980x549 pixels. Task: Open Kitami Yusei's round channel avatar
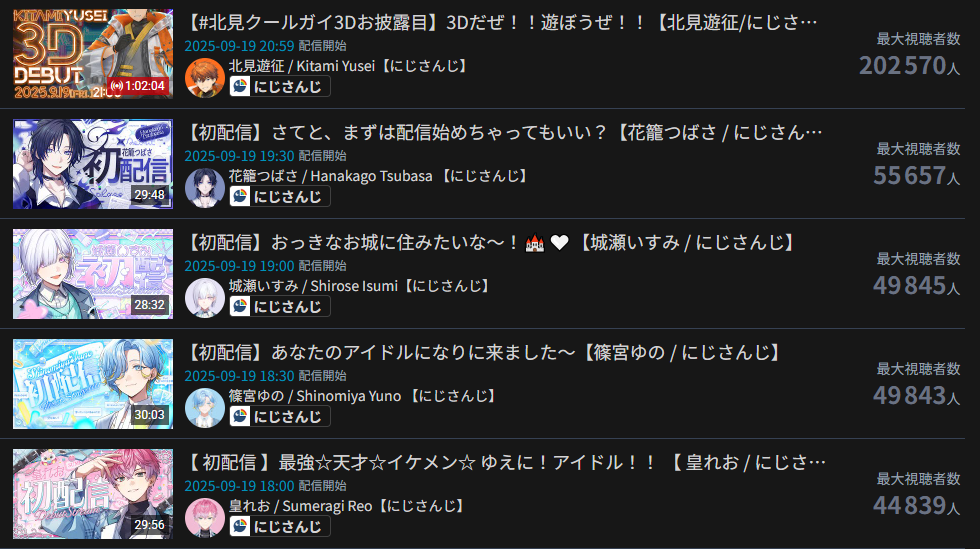pos(204,78)
